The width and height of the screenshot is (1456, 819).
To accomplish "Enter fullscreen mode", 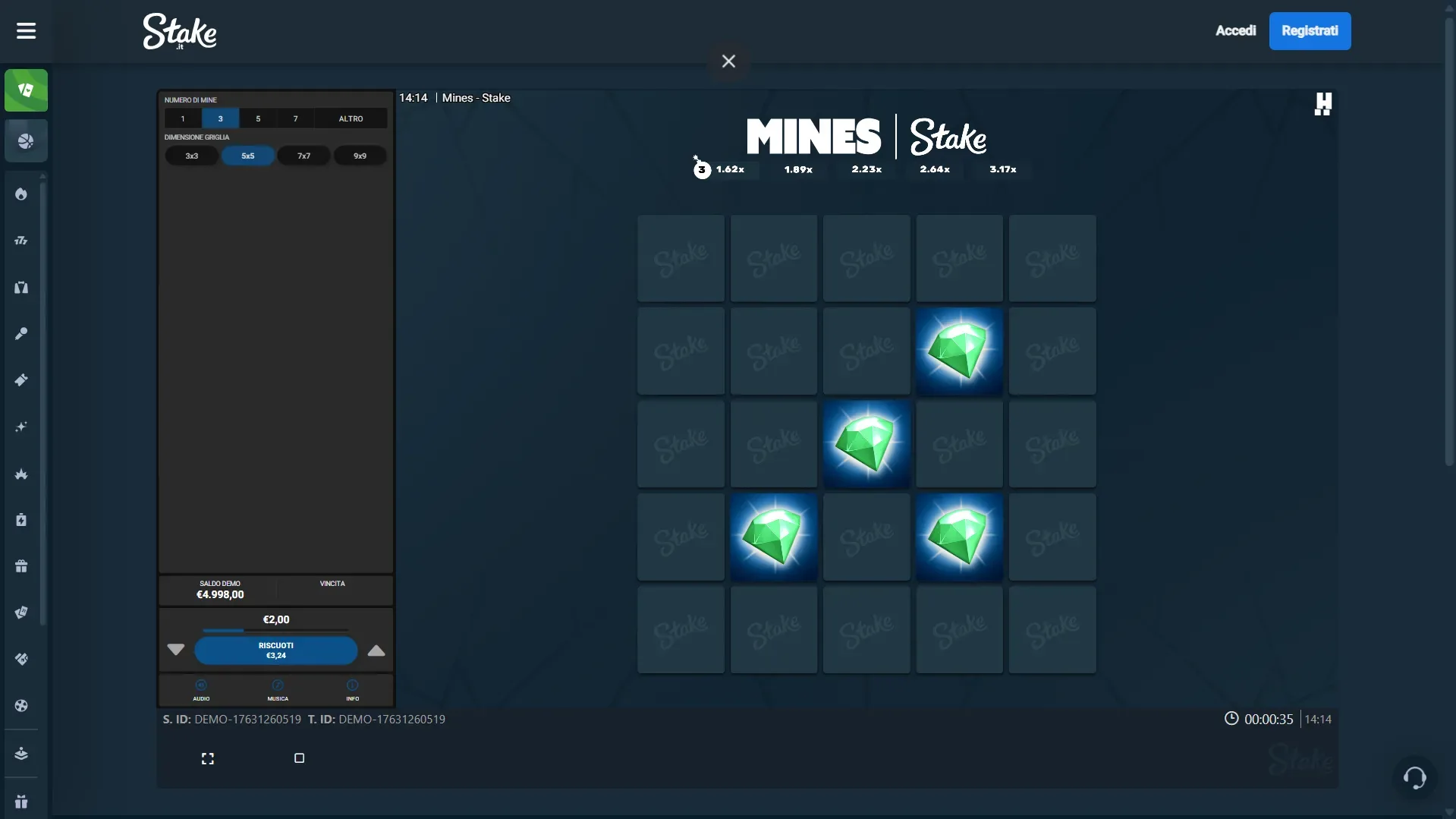I will click(208, 758).
